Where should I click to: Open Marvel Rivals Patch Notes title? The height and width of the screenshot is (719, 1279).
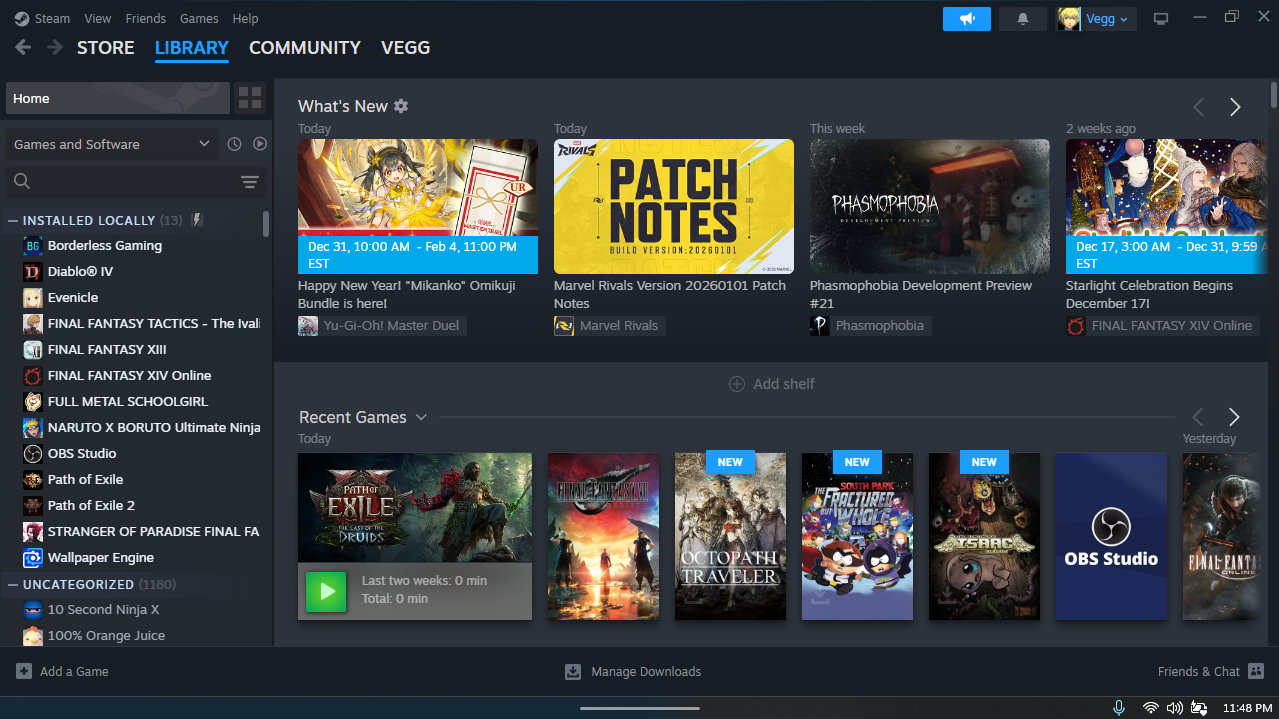tap(670, 294)
